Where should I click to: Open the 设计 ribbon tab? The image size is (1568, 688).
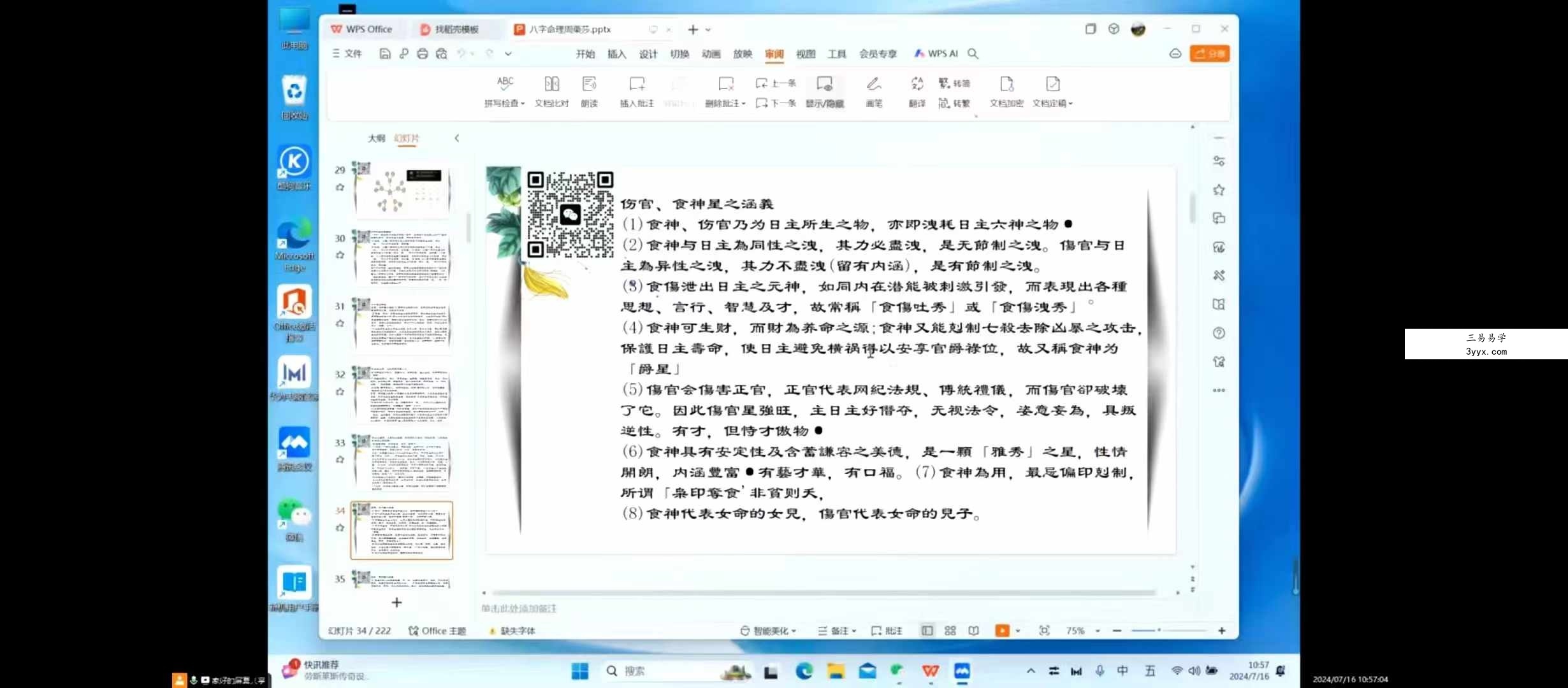pyautogui.click(x=648, y=54)
